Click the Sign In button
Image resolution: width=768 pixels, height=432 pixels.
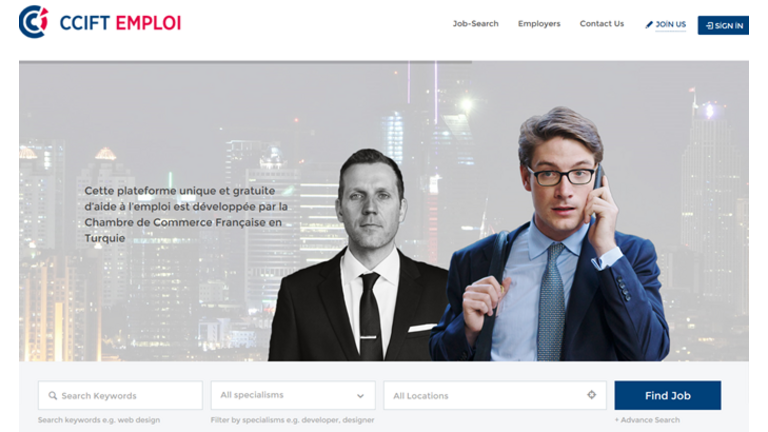(723, 25)
